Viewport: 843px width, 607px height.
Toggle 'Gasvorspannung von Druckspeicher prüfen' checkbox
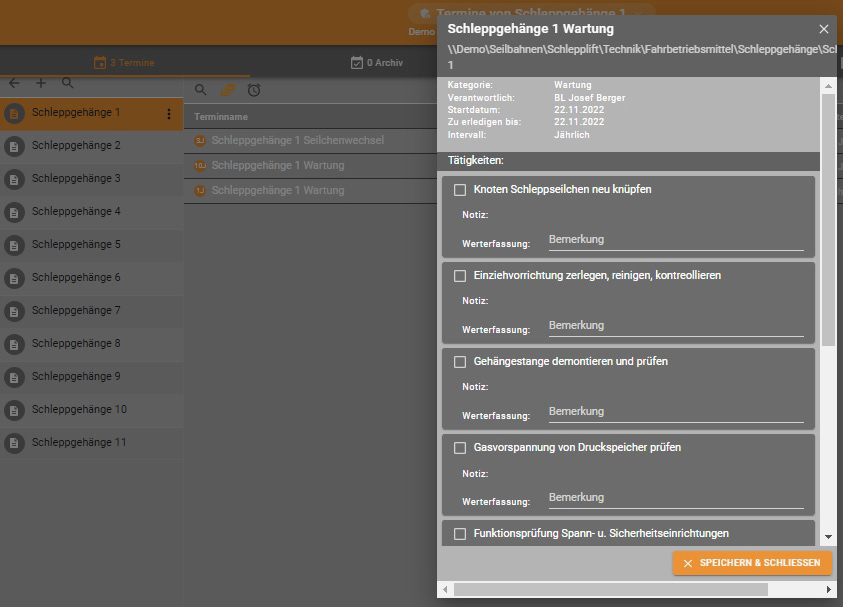pos(460,448)
